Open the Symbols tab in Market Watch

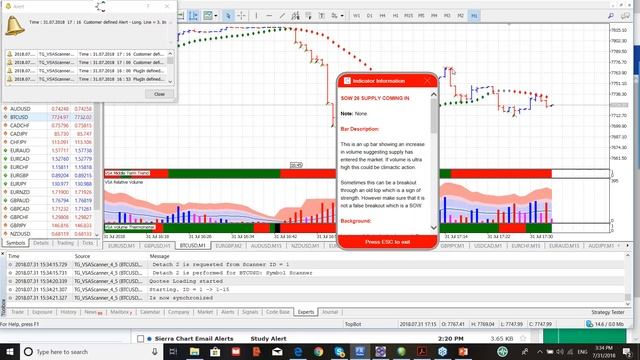(x=16, y=243)
